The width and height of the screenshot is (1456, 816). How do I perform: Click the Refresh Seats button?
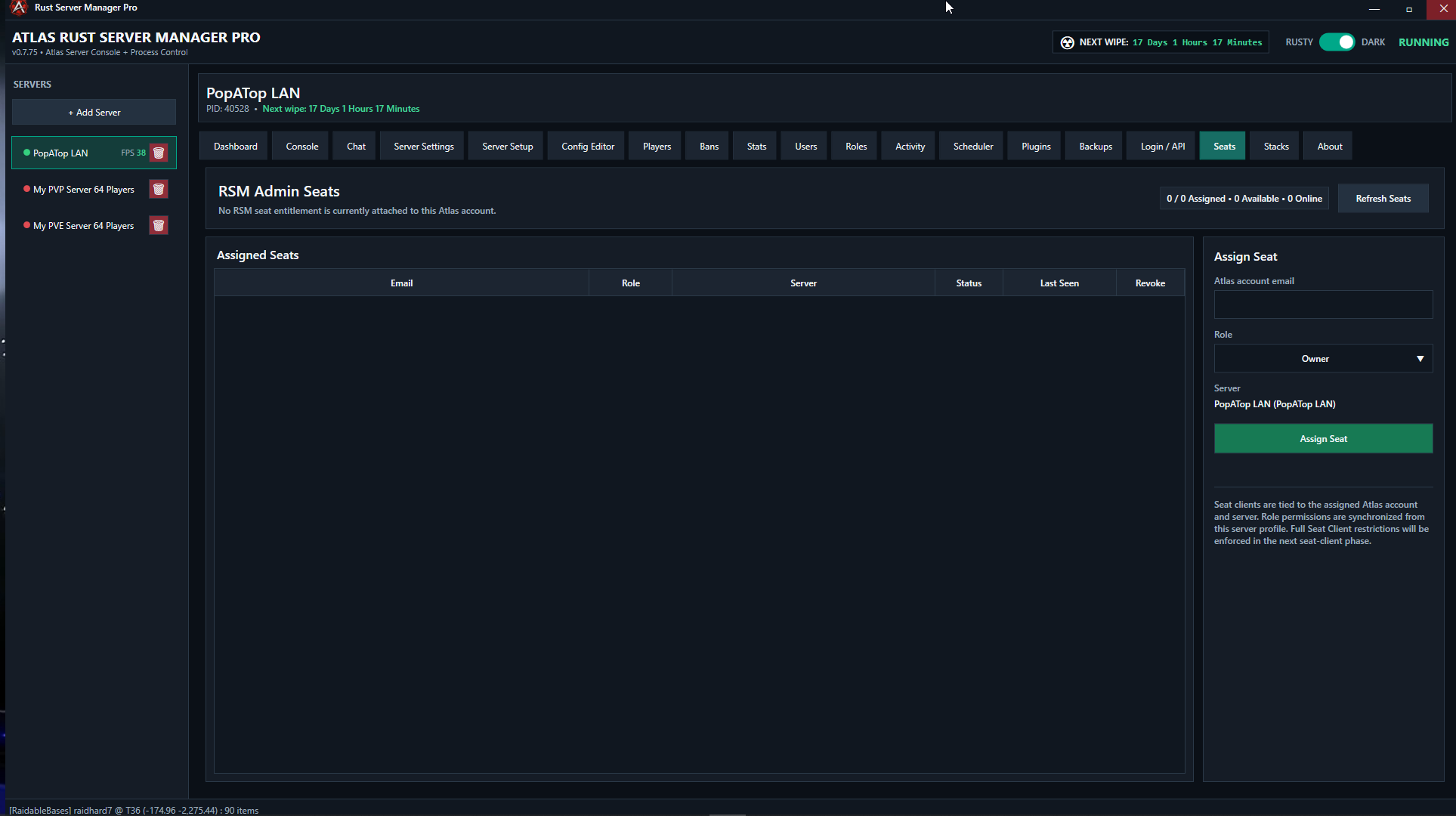pos(1383,199)
